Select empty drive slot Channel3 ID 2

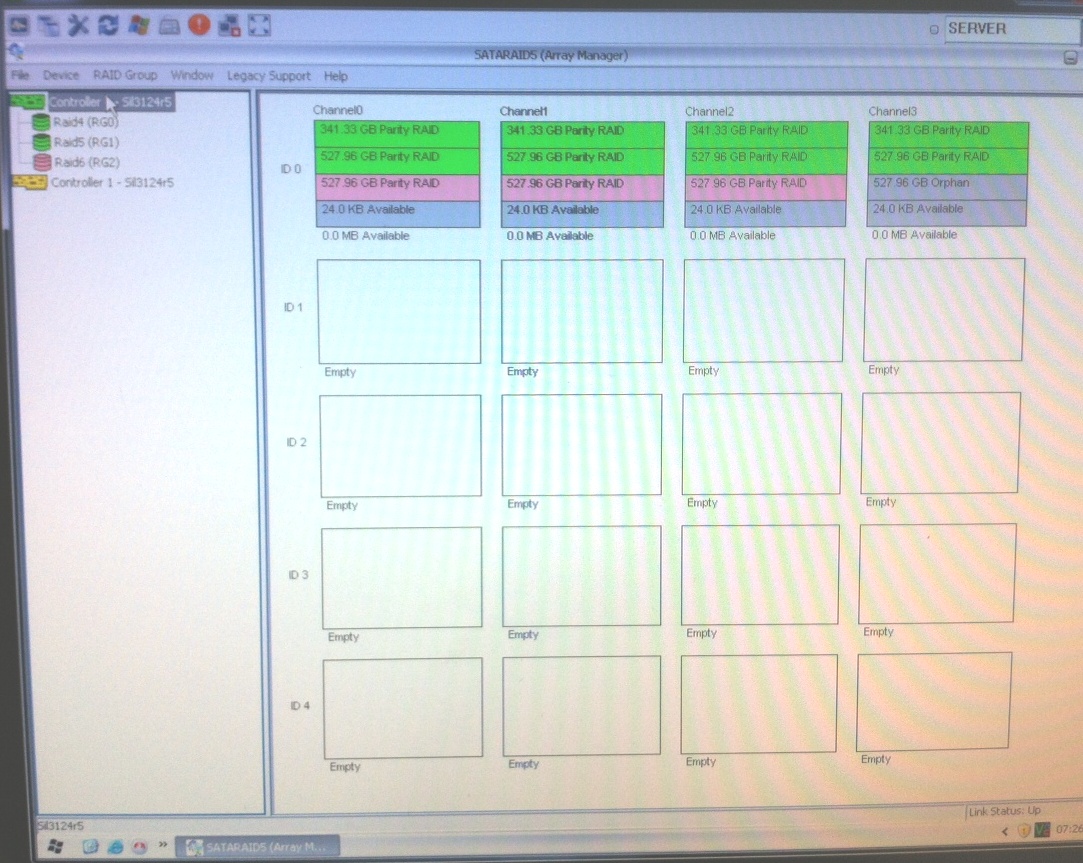(x=940, y=443)
